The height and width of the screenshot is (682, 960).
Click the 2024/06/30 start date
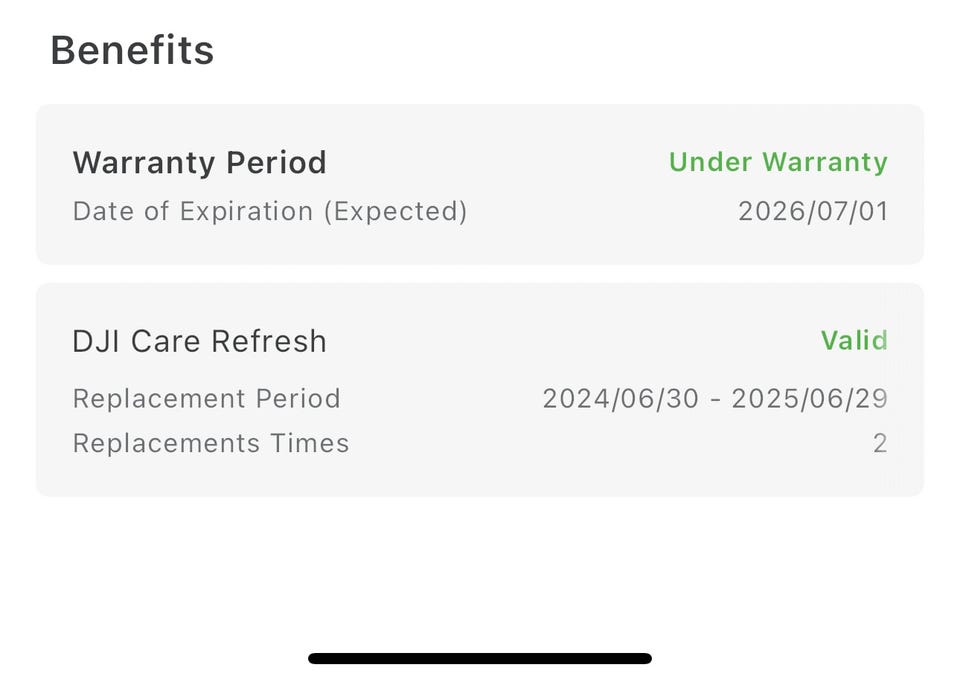[619, 399]
